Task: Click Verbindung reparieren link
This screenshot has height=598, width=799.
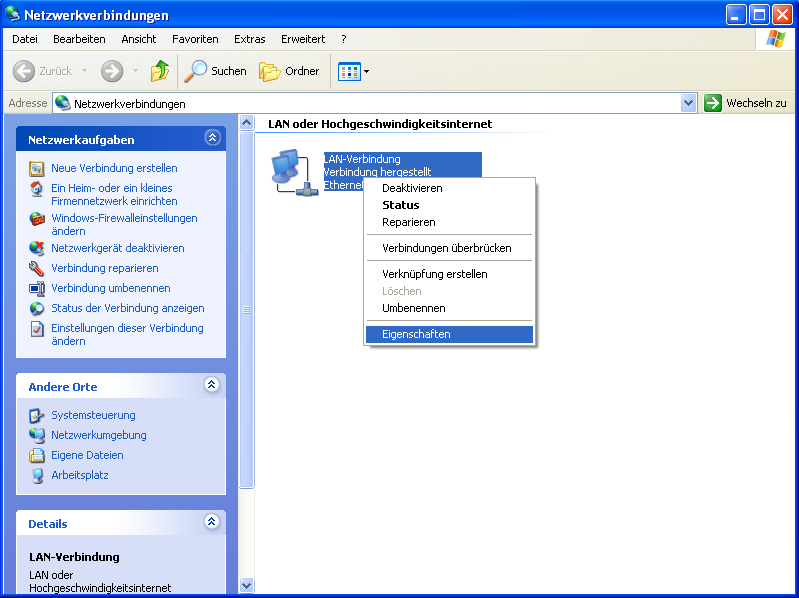Action: (x=104, y=268)
